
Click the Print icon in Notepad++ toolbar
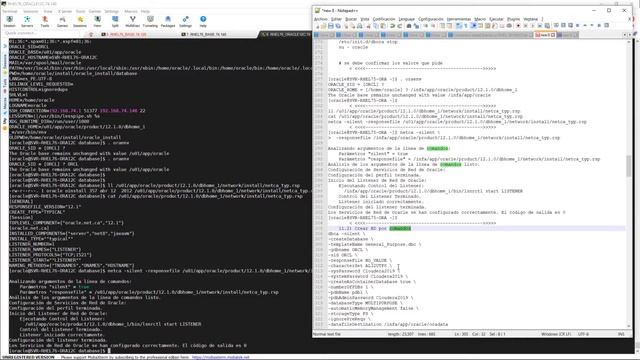pos(360,26)
